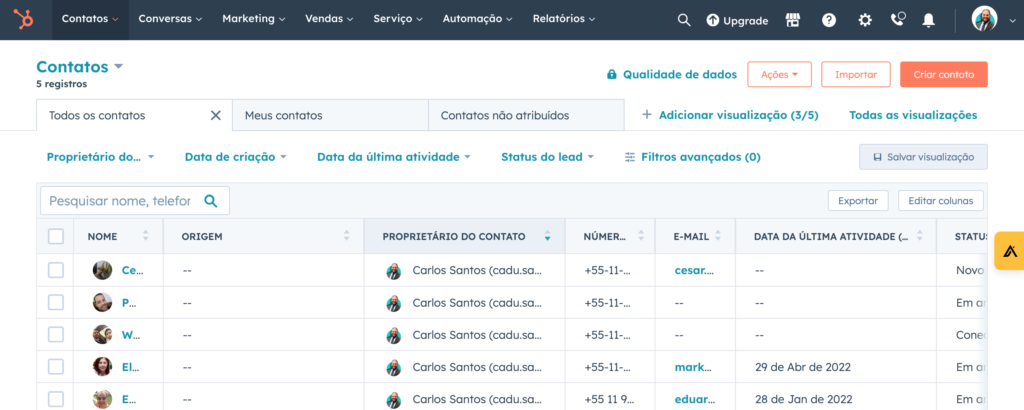The width and height of the screenshot is (1024, 410).
Task: Click search icon in contacts search box
Action: (210, 200)
